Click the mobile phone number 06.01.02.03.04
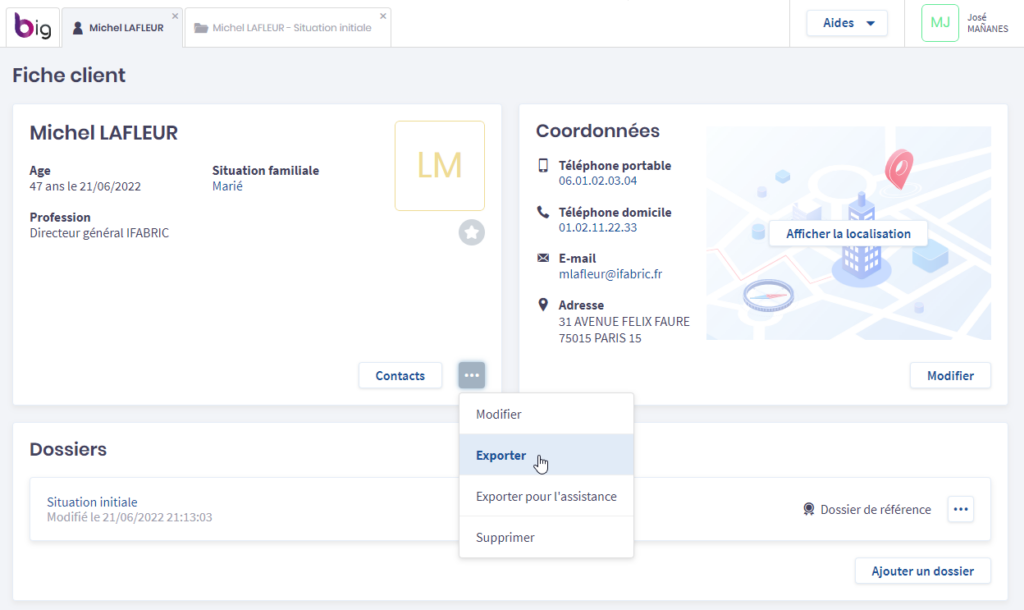This screenshot has height=610, width=1024. (597, 181)
